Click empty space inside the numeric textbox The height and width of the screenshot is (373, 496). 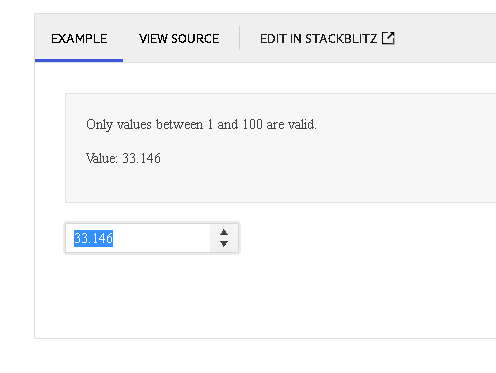[x=161, y=238]
